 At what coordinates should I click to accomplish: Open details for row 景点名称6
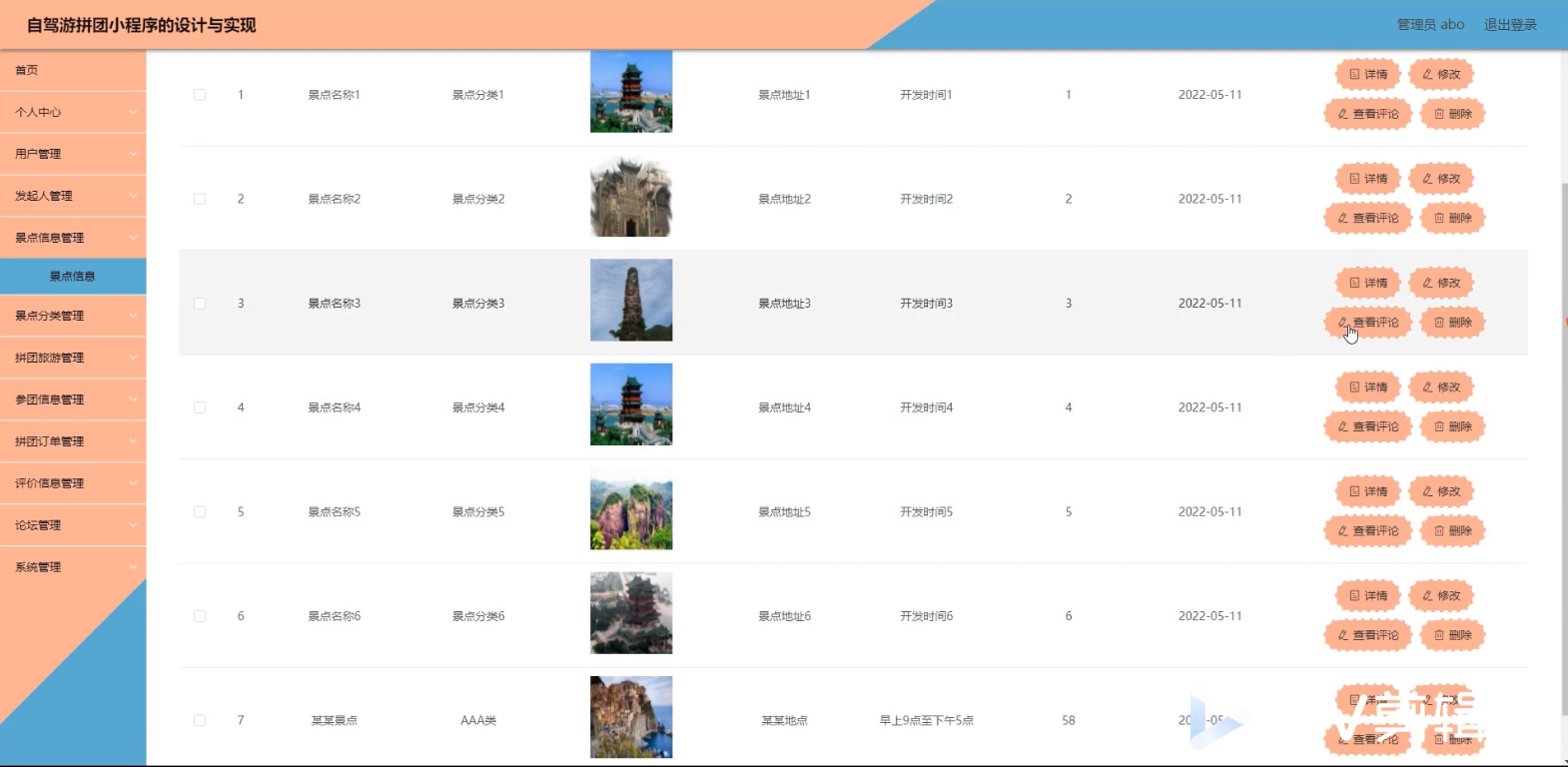click(x=1368, y=596)
